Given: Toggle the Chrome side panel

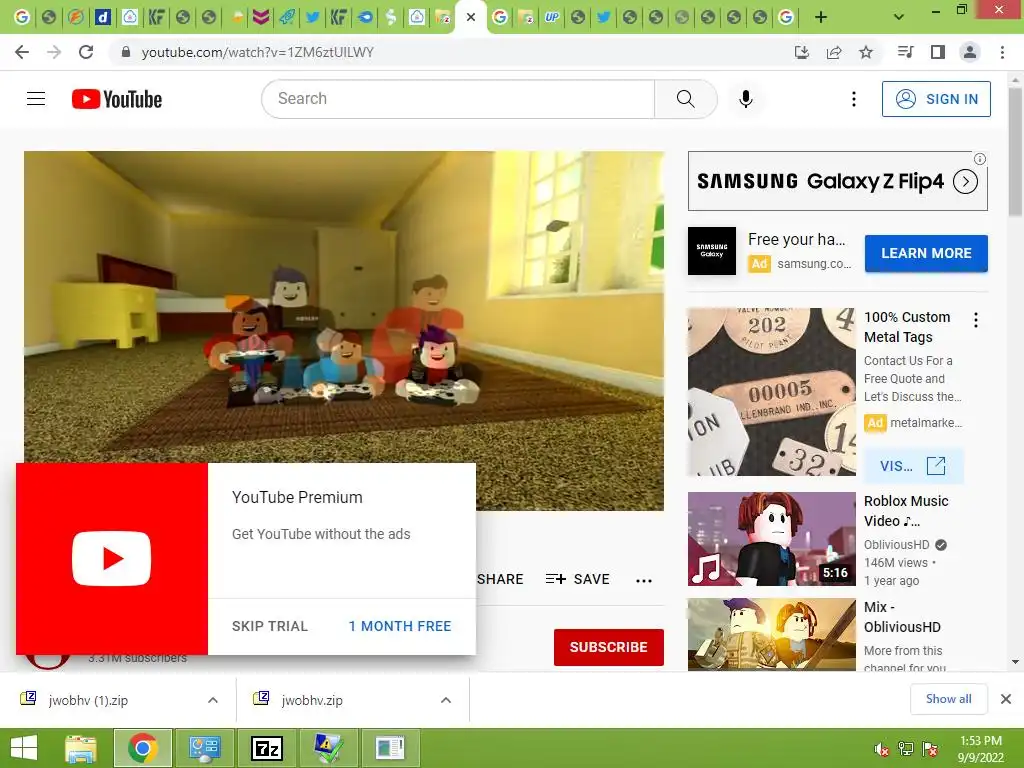Looking at the screenshot, I should [x=938, y=52].
